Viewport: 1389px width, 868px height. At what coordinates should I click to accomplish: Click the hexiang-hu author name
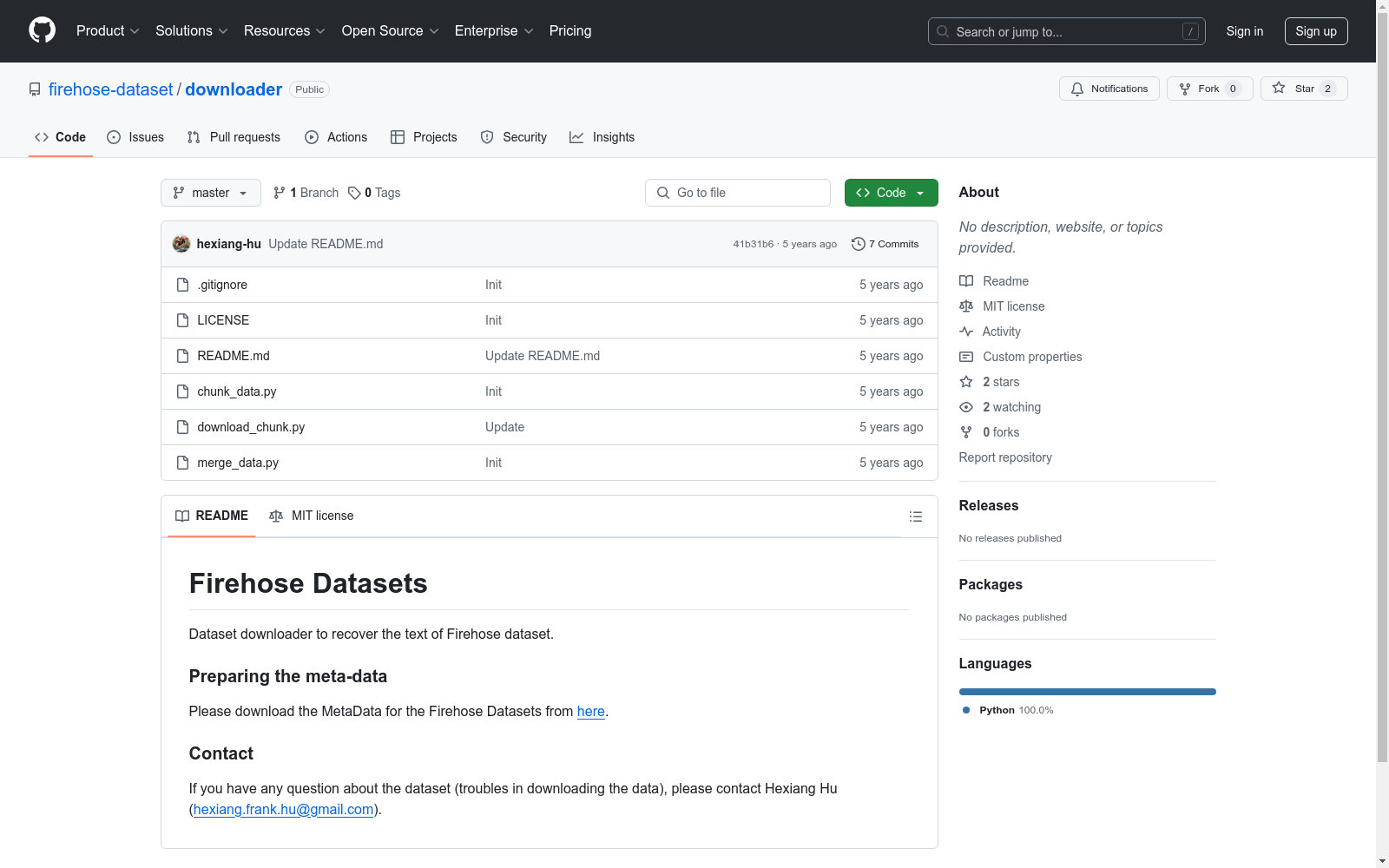229,244
